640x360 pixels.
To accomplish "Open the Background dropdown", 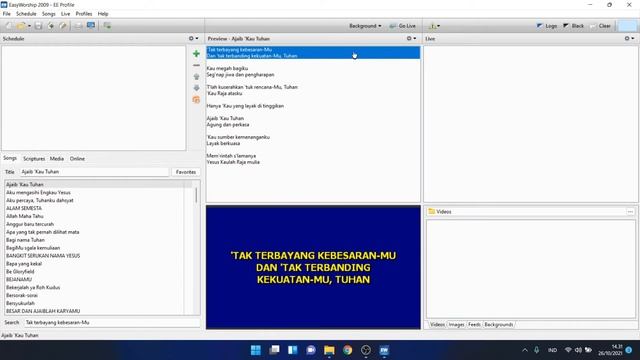I will tap(365, 26).
